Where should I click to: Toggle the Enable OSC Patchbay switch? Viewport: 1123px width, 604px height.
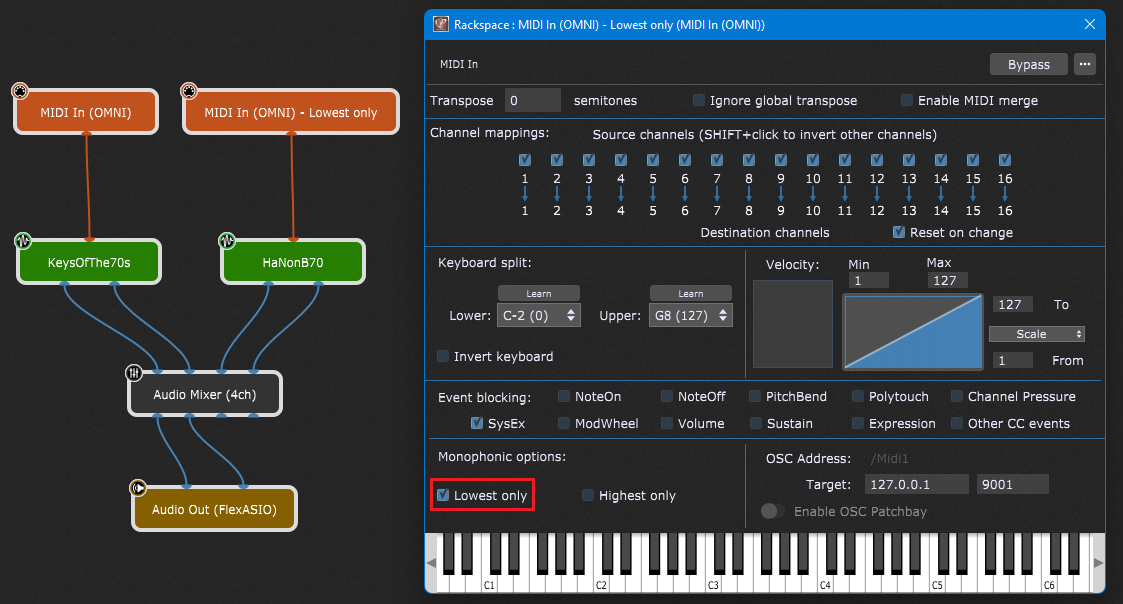tap(770, 510)
